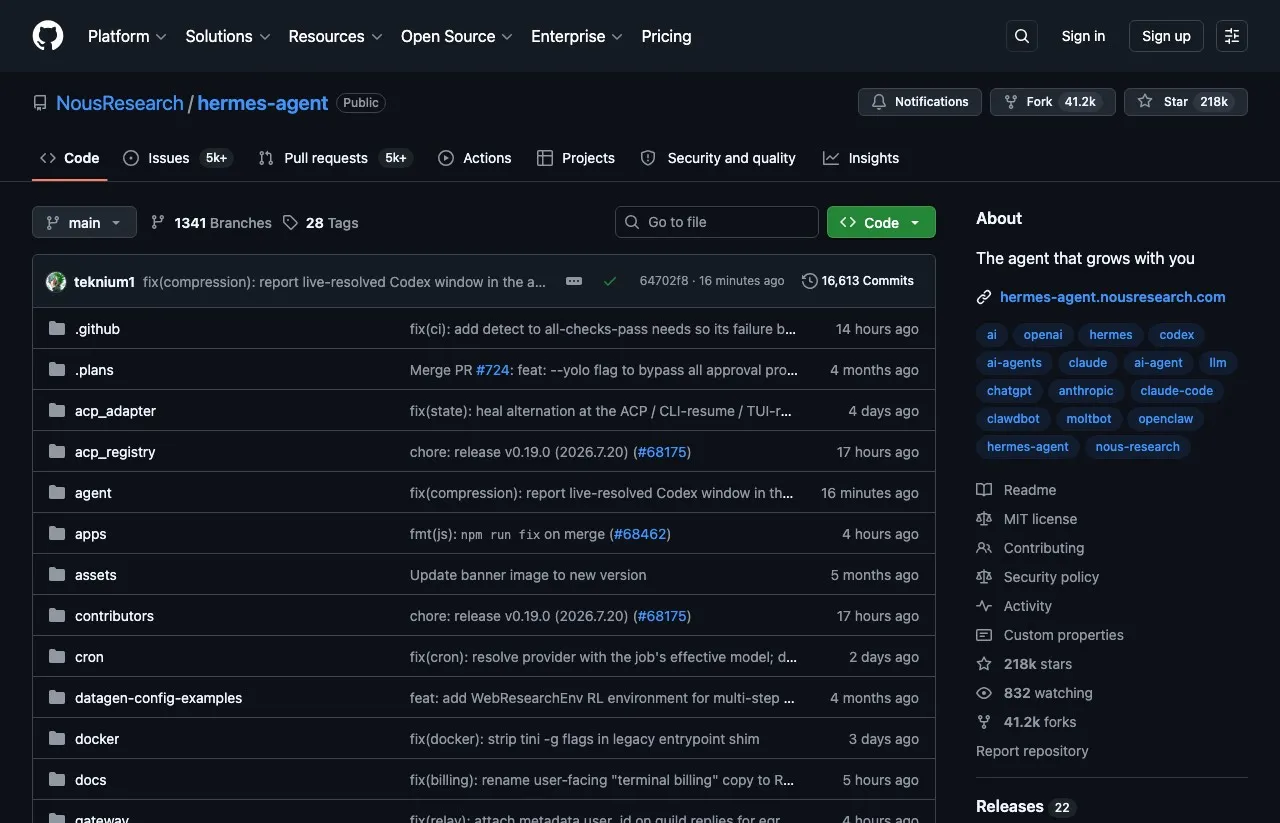The image size is (1280, 823).
Task: Click the Sign in link
Action: pyautogui.click(x=1083, y=36)
